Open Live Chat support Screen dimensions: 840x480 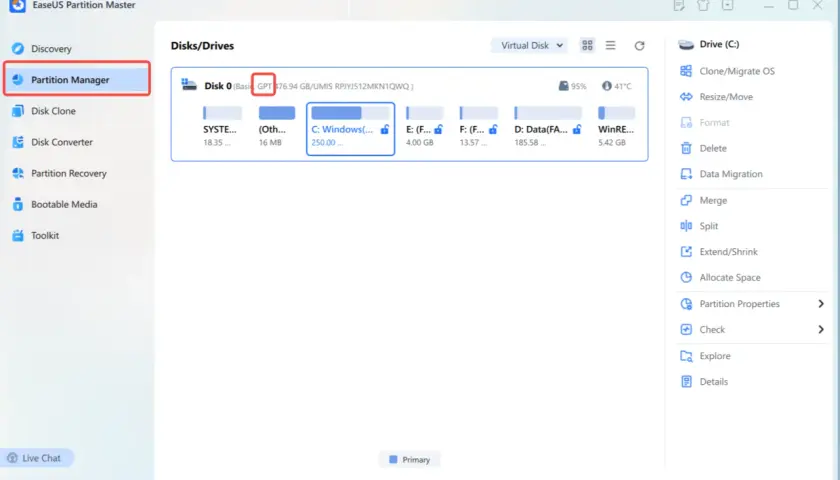pyautogui.click(x=35, y=458)
